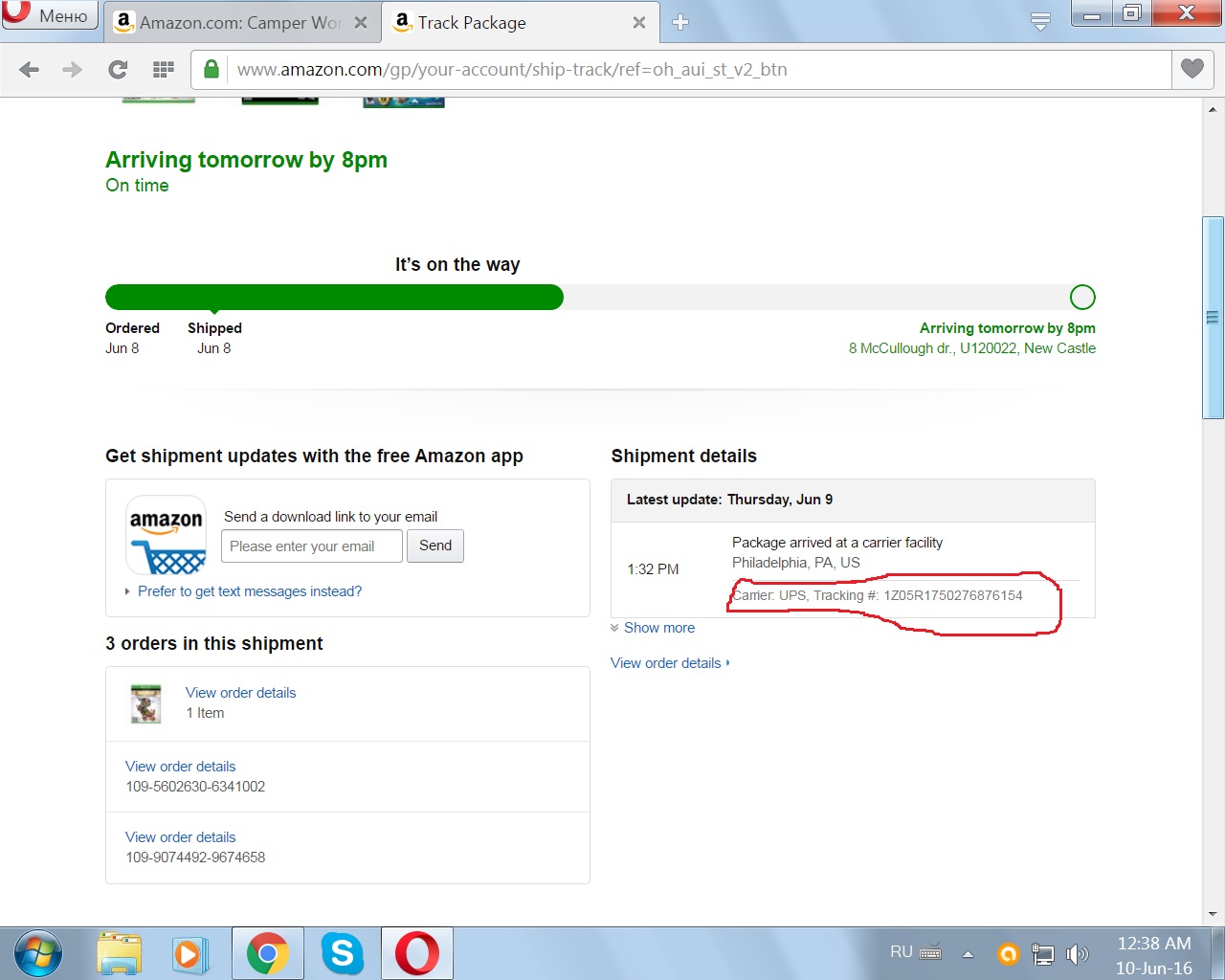The width and height of the screenshot is (1225, 980).
Task: Click the RU language indicator
Action: [902, 952]
